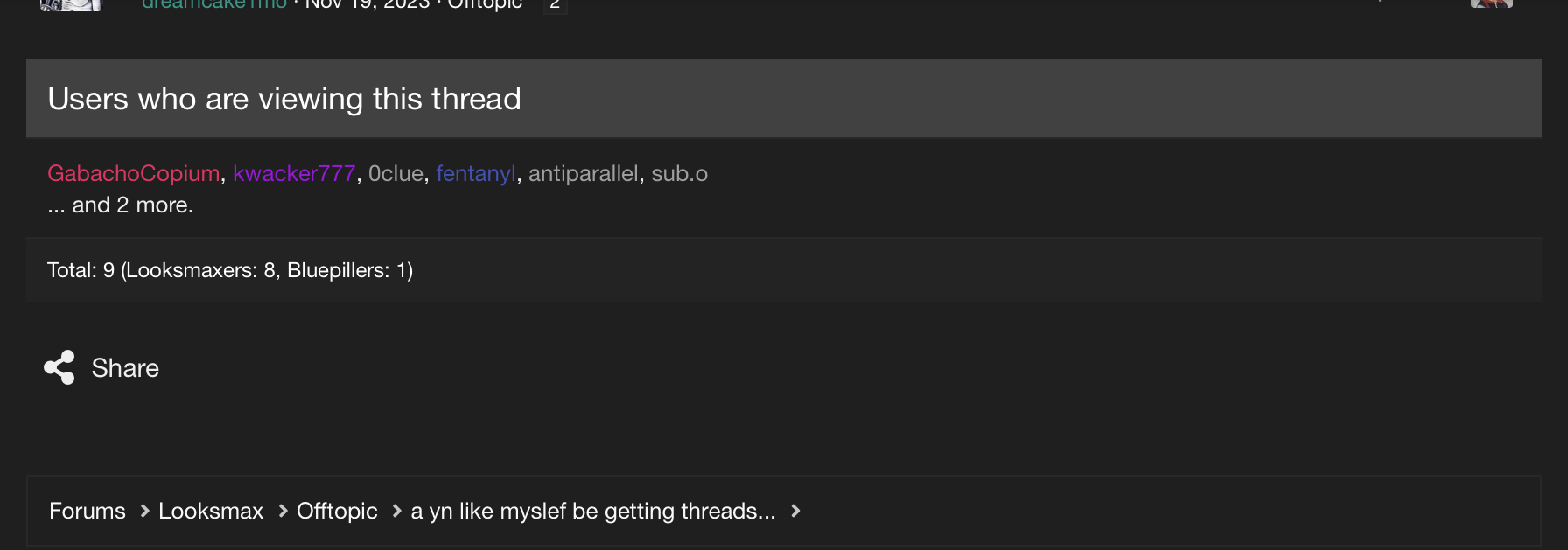Viewport: 1568px width, 550px height.
Task: Open the 'a yn like myslef' thread breadcrumb
Action: click(593, 511)
